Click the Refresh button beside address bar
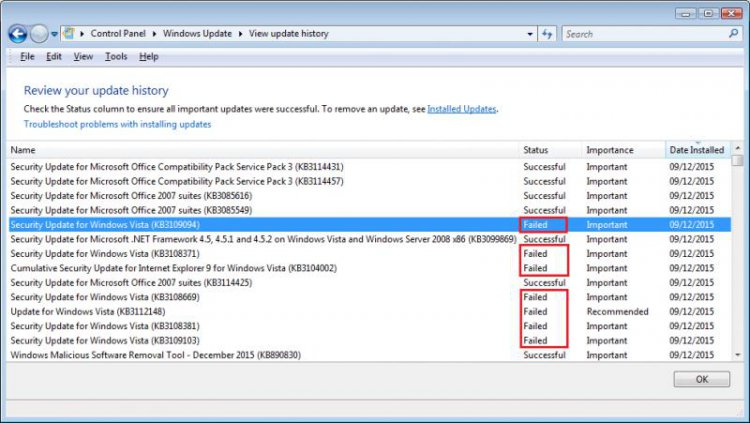Viewport: 750px width, 423px height. 547,34
